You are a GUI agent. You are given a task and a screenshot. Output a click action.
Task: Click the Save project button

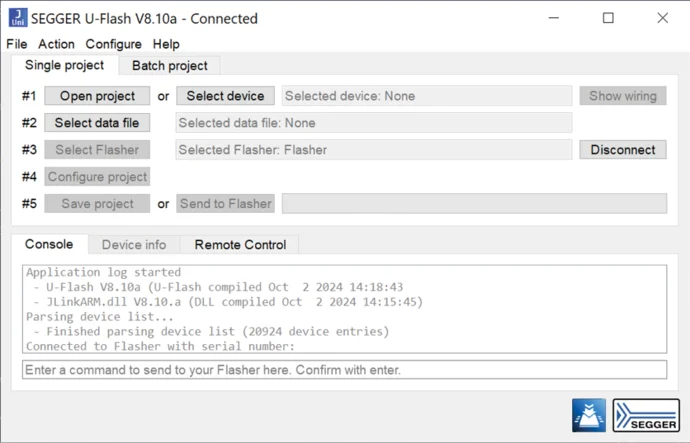pos(97,204)
